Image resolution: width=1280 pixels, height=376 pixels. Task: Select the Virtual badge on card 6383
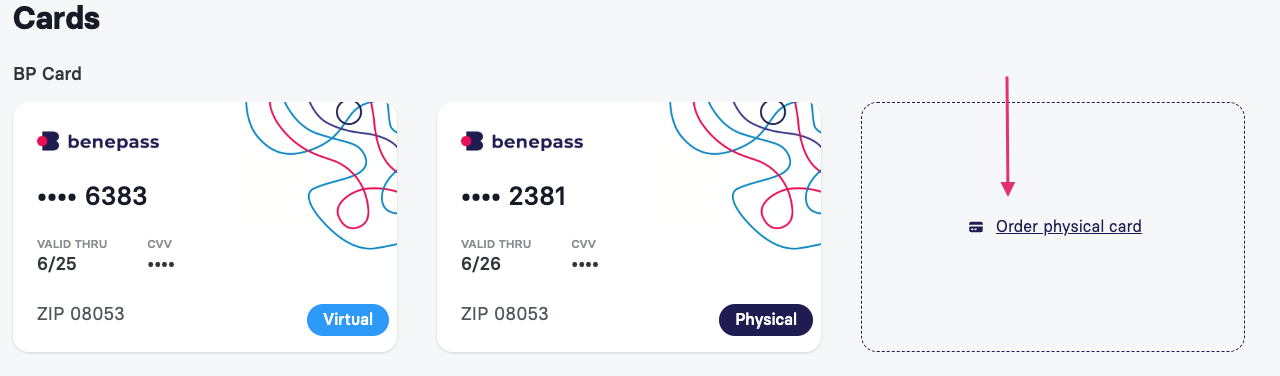click(x=348, y=320)
